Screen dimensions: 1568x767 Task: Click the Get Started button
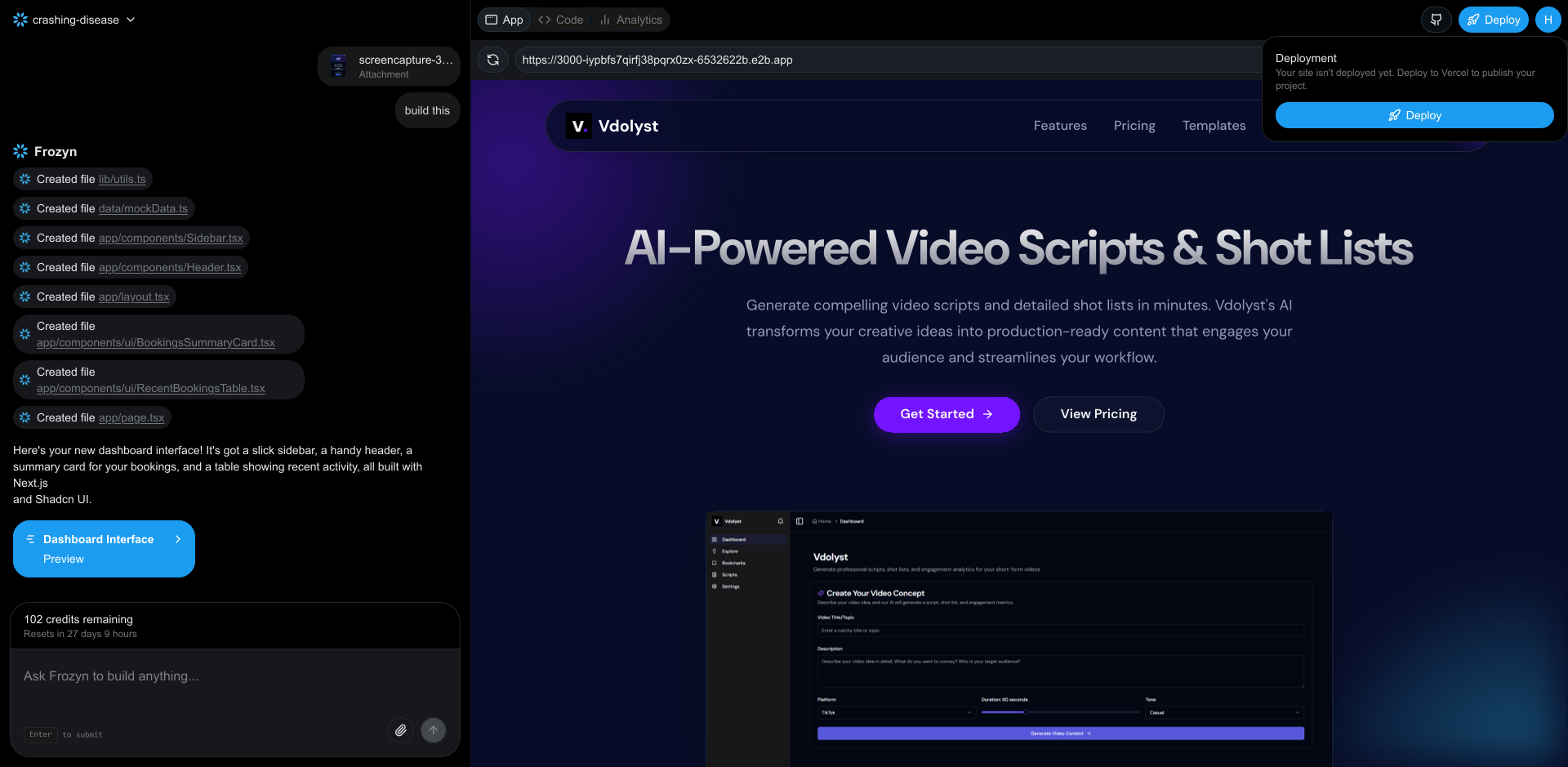(947, 414)
